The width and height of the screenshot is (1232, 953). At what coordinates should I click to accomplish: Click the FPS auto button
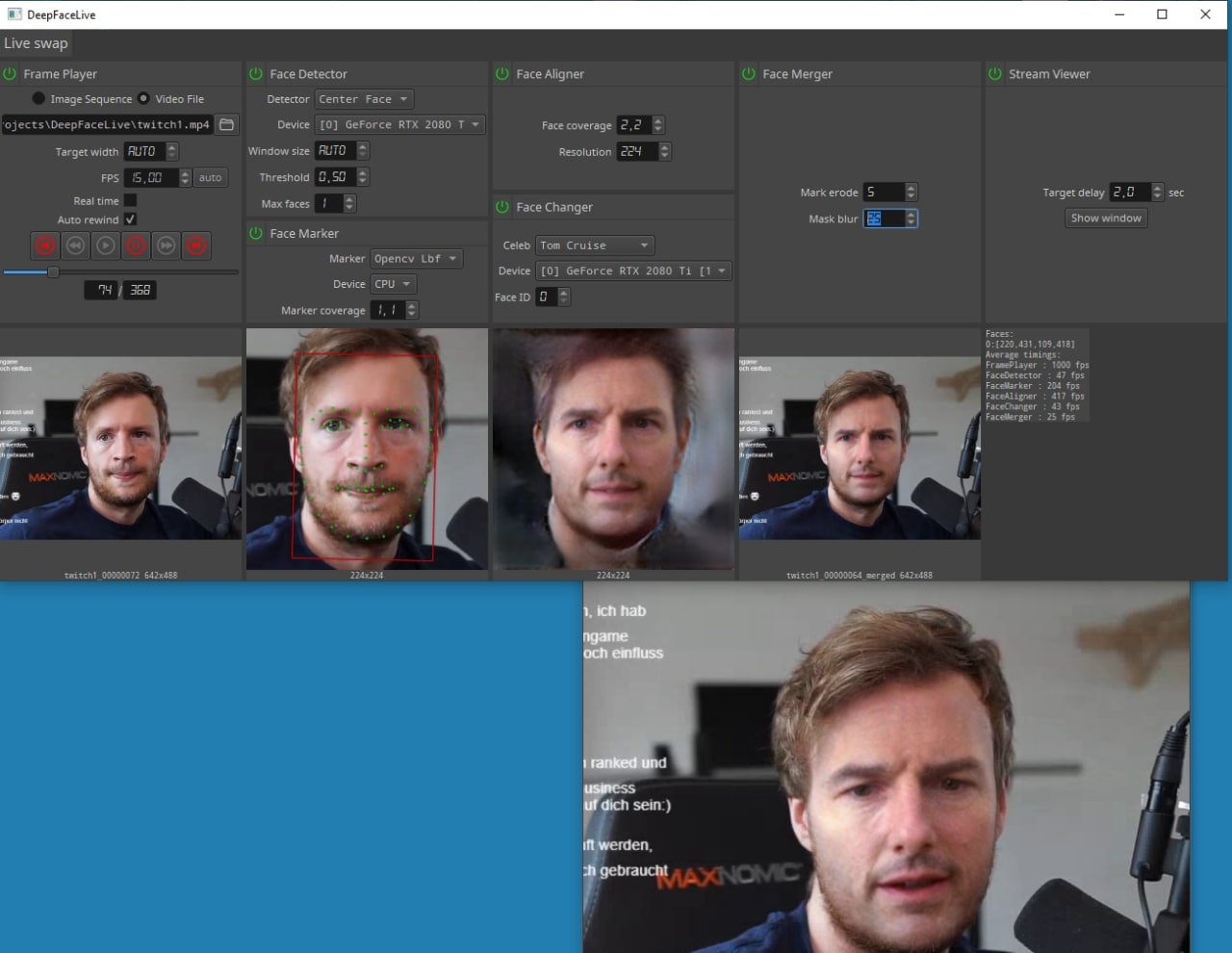(x=210, y=177)
